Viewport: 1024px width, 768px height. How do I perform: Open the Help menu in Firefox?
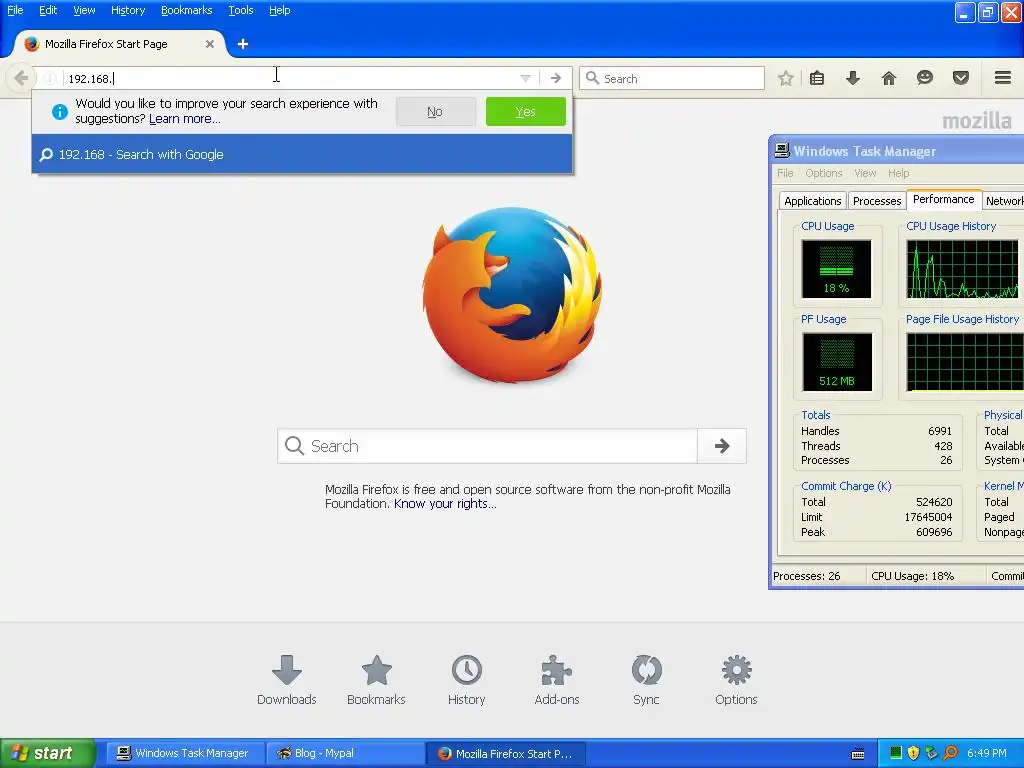click(280, 10)
